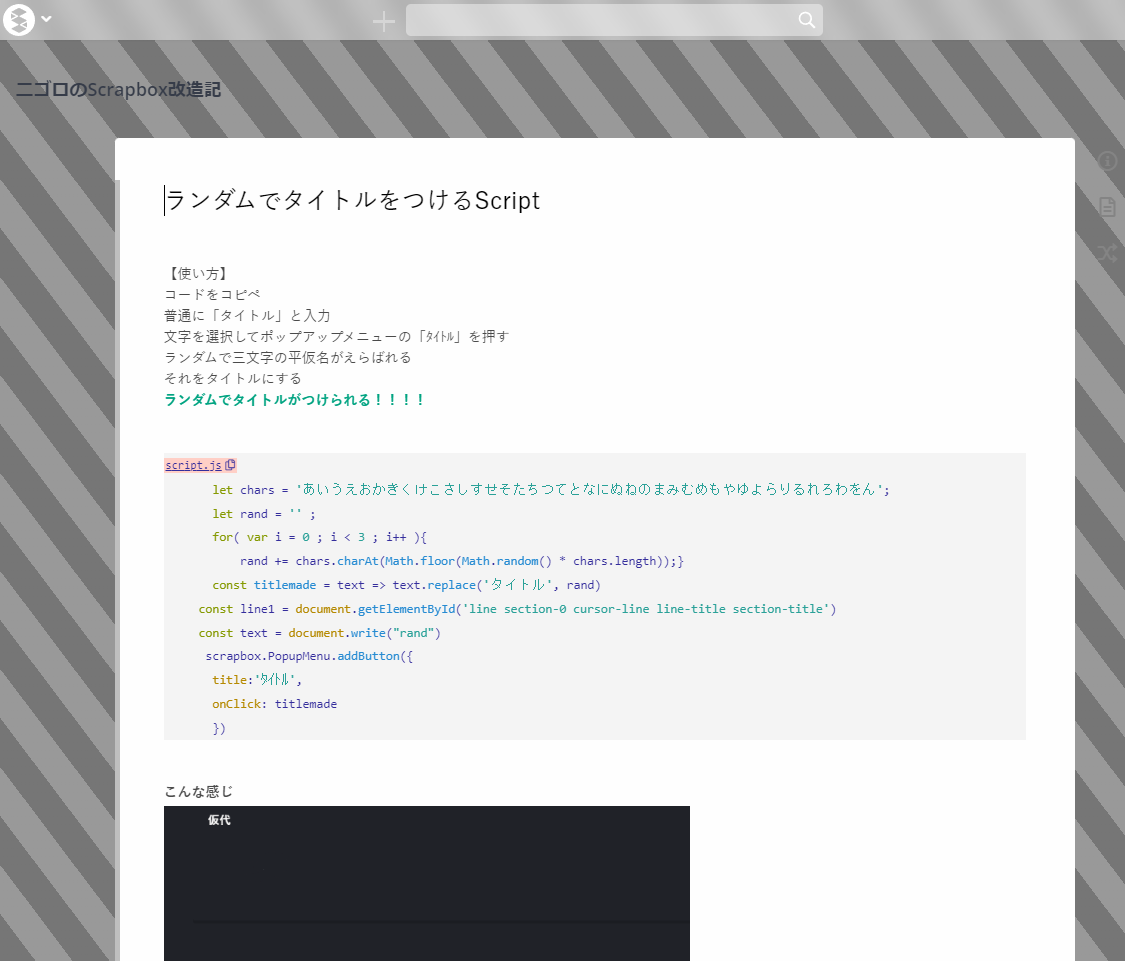The height and width of the screenshot is (961, 1125).
Task: Click the document.write code line
Action: point(319,633)
